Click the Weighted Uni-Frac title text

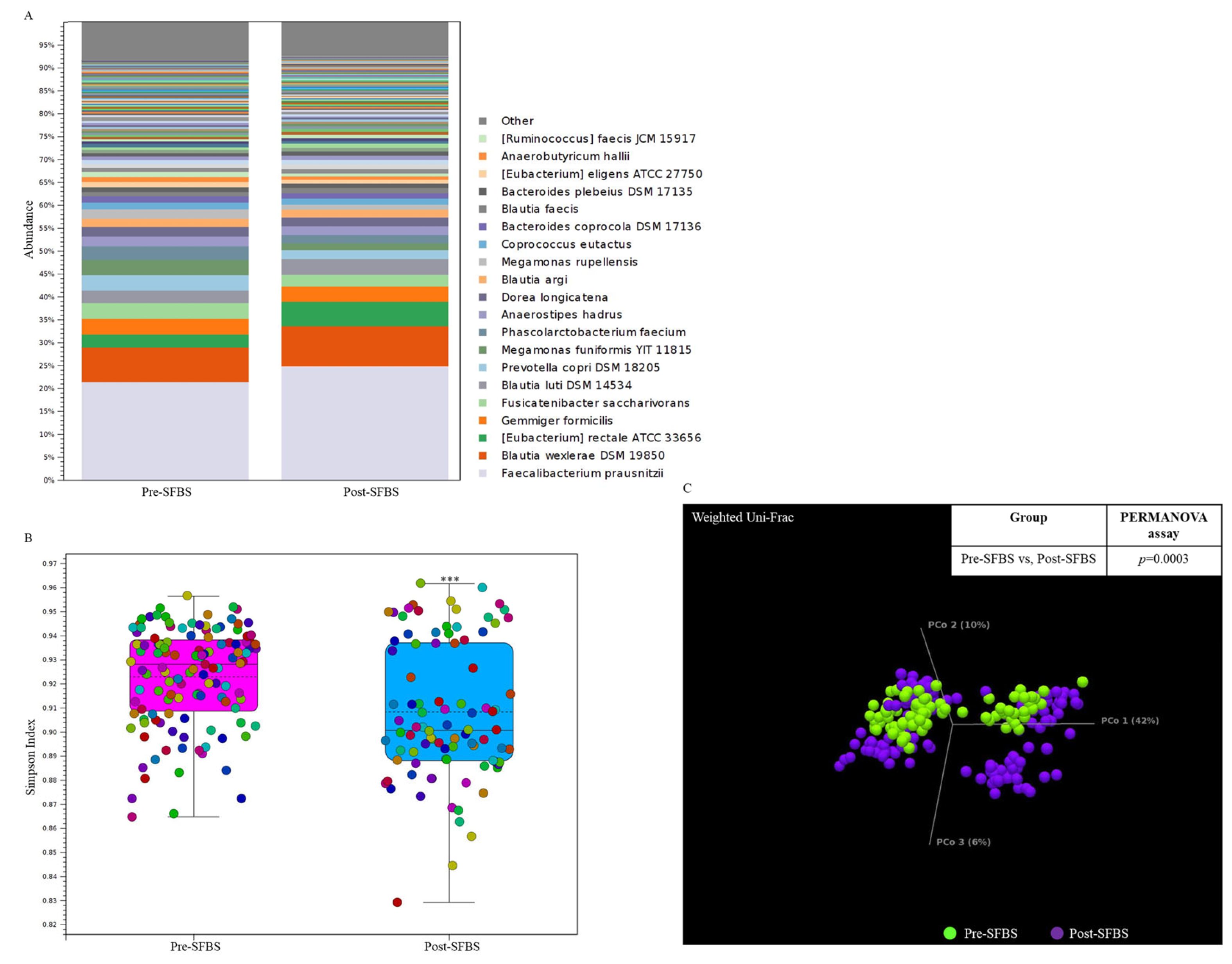click(x=742, y=517)
